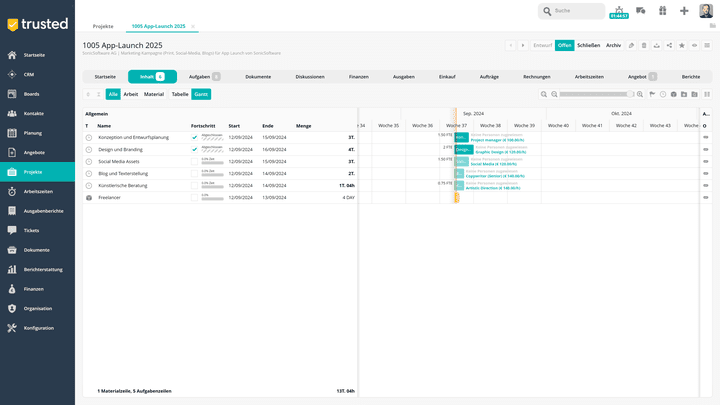
Task: Check the Freelancer row checkbox
Action: click(x=194, y=197)
